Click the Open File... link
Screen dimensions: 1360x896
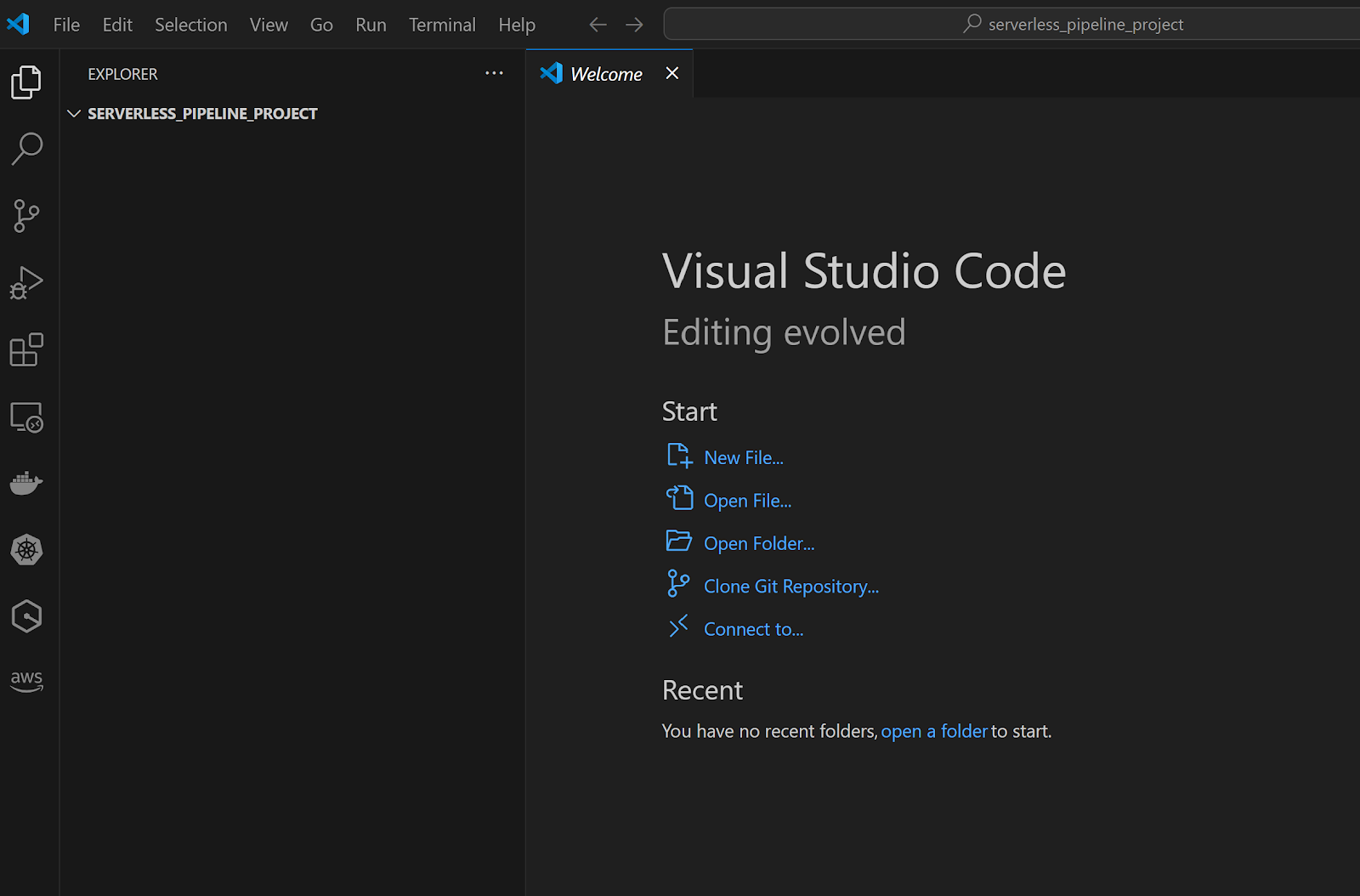click(747, 501)
